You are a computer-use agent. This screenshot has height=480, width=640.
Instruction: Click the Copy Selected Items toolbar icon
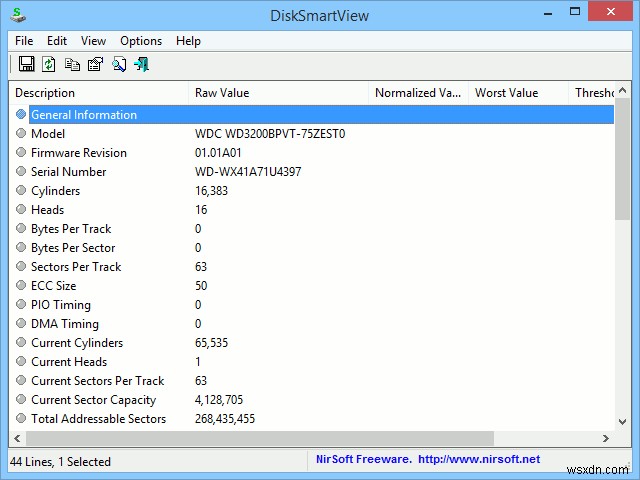point(72,64)
